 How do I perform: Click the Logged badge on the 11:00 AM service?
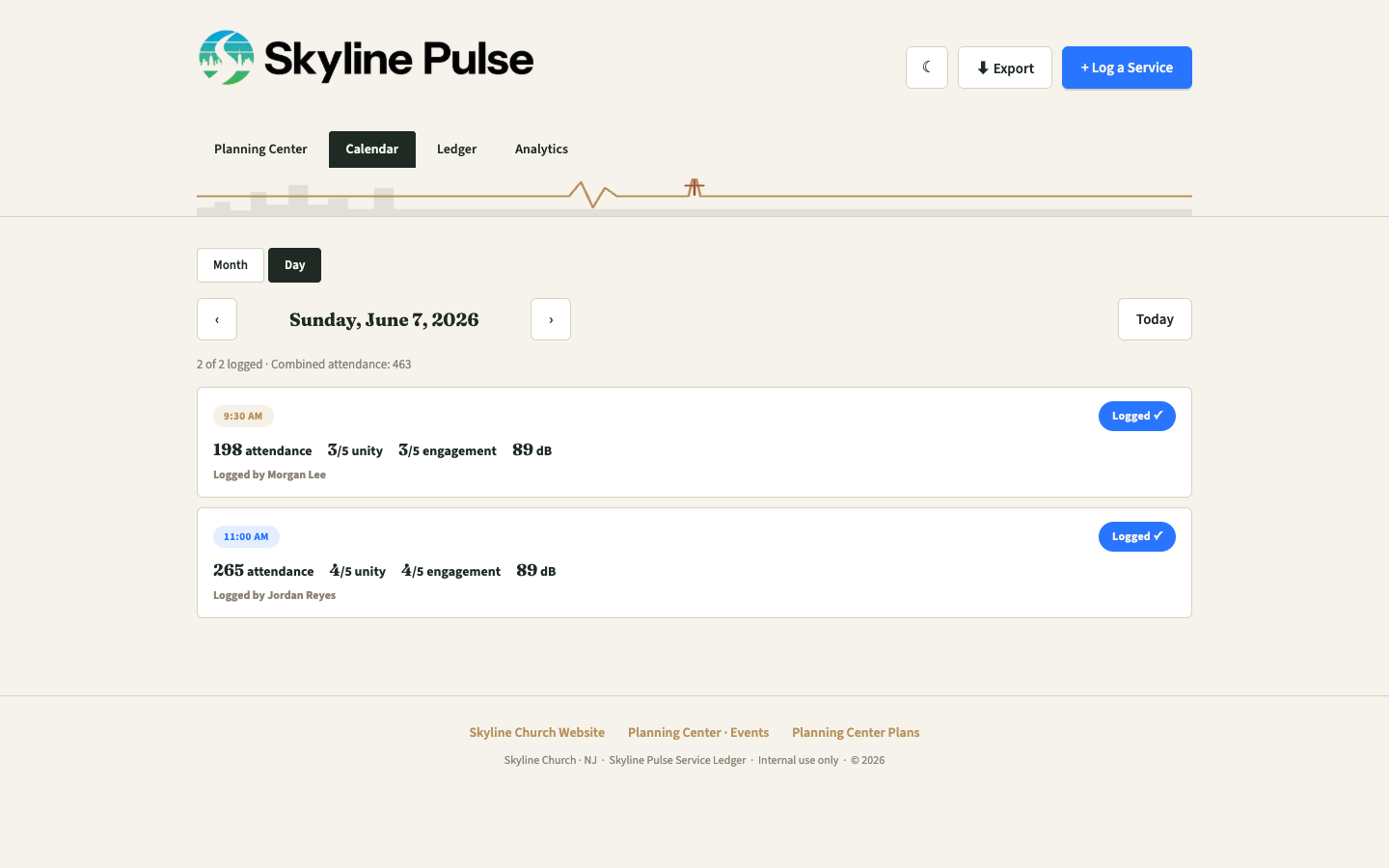click(x=1137, y=536)
